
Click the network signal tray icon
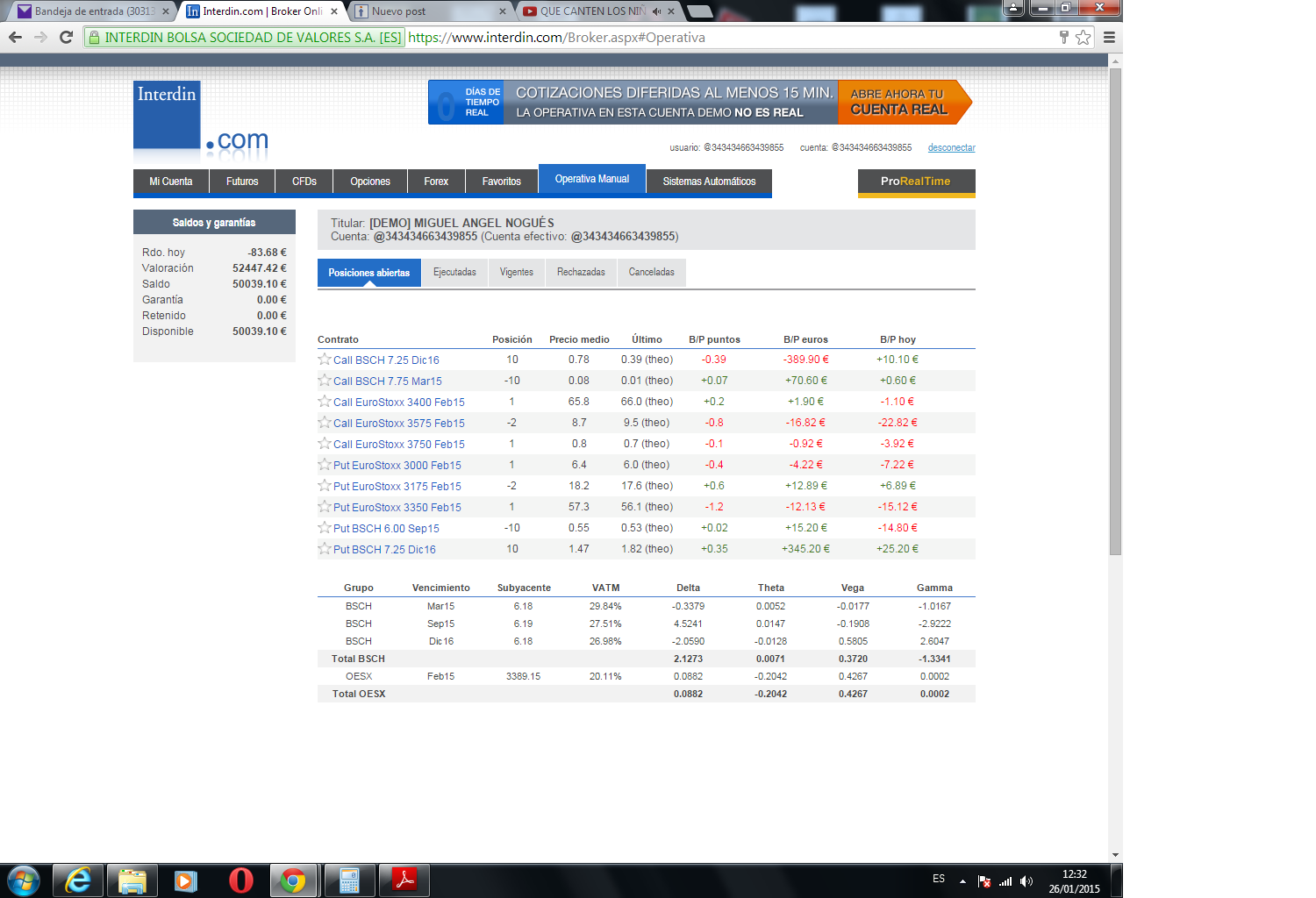[1005, 880]
